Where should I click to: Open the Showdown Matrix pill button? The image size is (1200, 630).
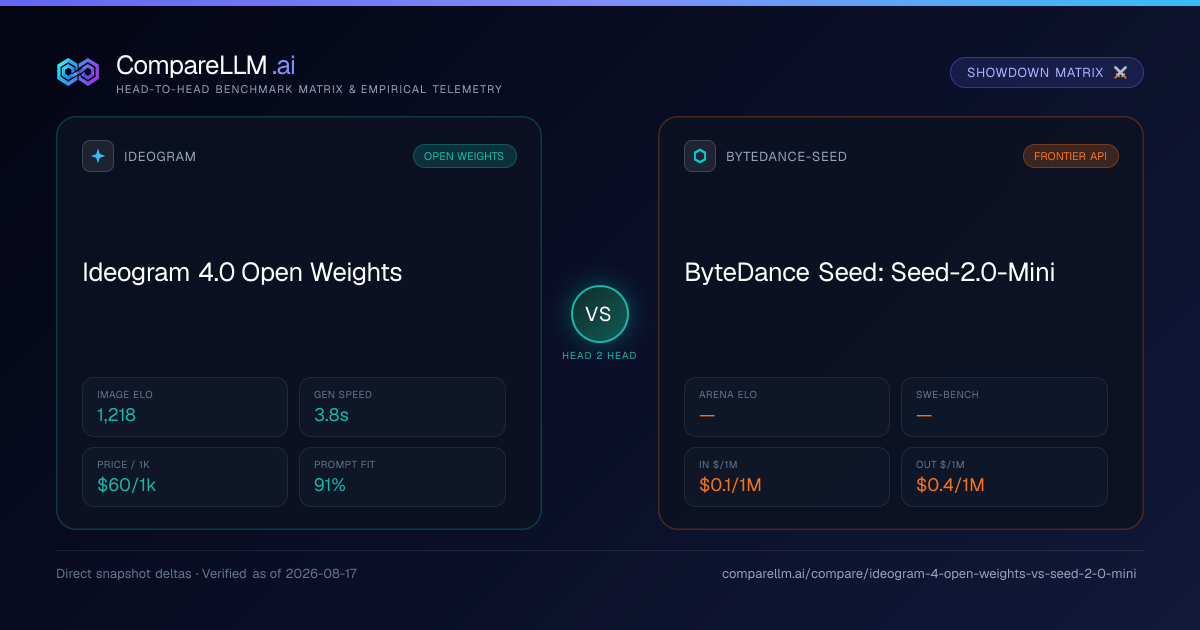pos(1047,73)
